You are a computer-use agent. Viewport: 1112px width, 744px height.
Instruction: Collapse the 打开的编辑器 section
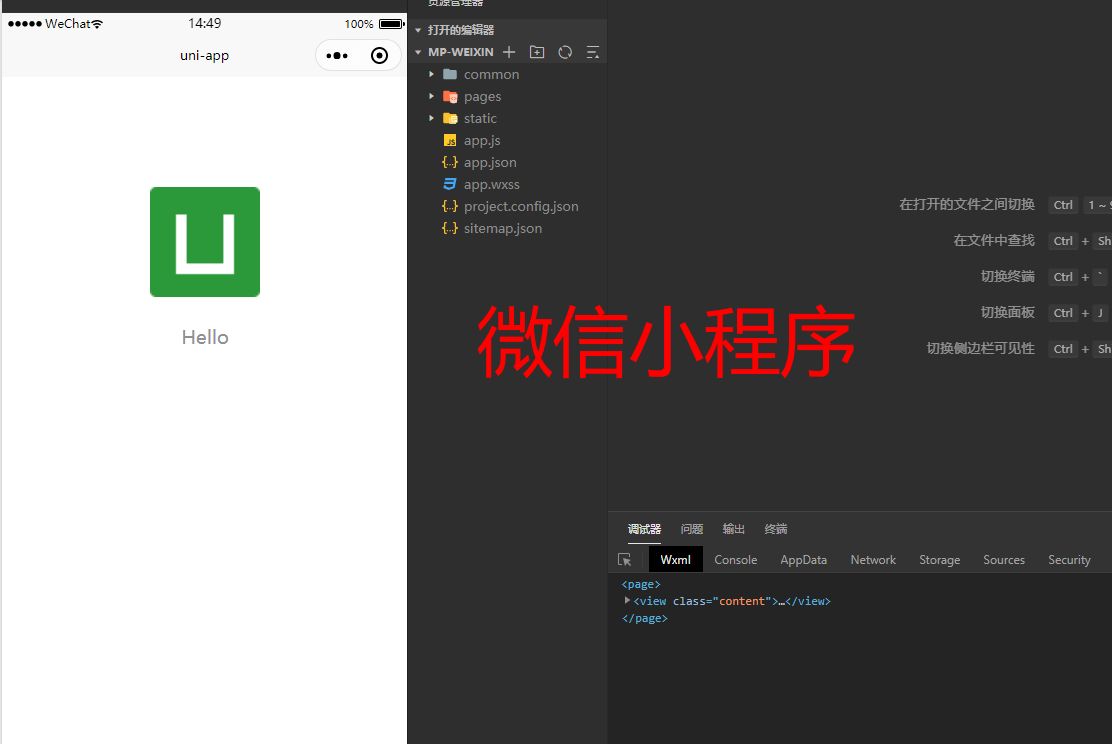419,29
